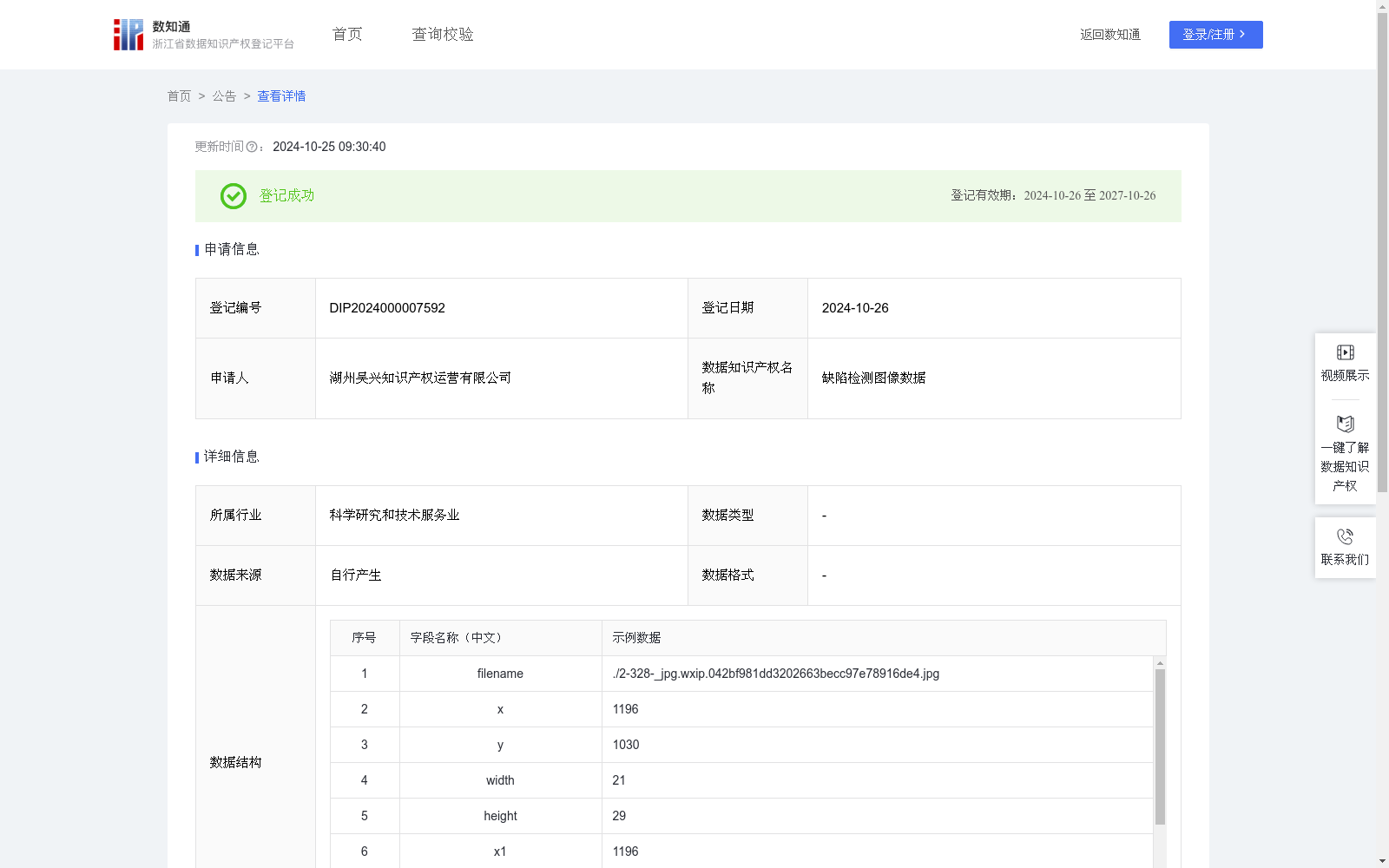The width and height of the screenshot is (1389, 868).
Task: Open the 查询校验 nav tab
Action: (x=443, y=35)
